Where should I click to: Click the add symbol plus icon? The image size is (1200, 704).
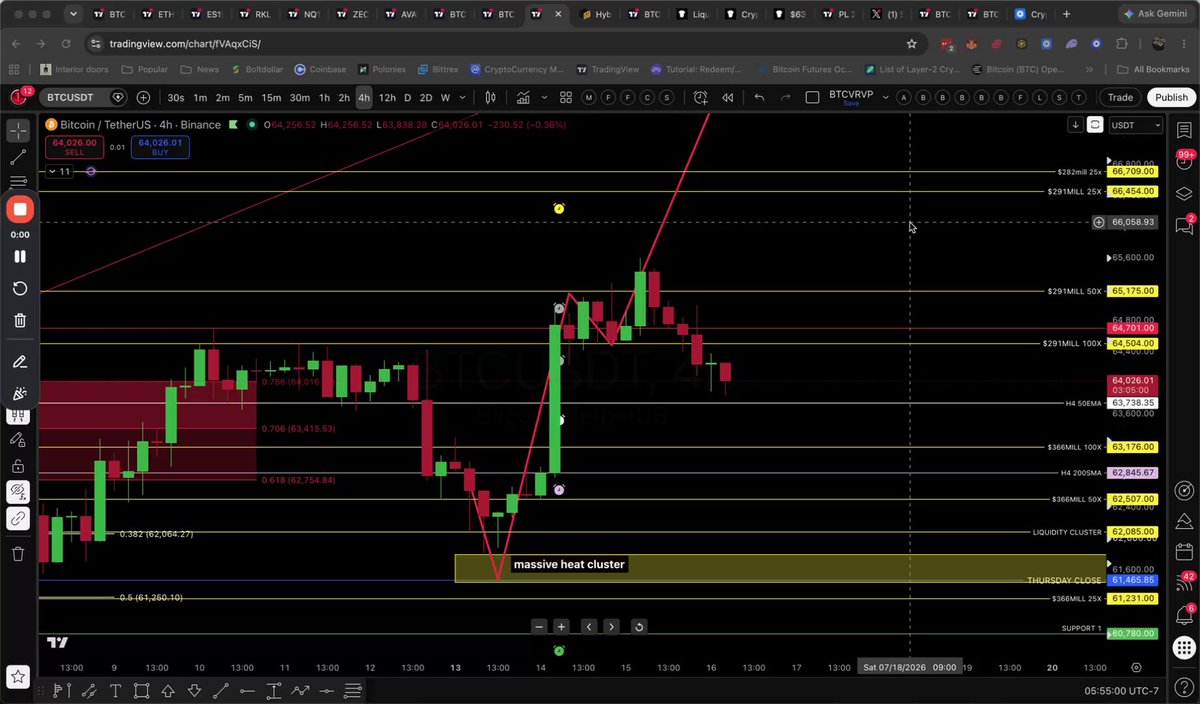pyautogui.click(x=143, y=97)
